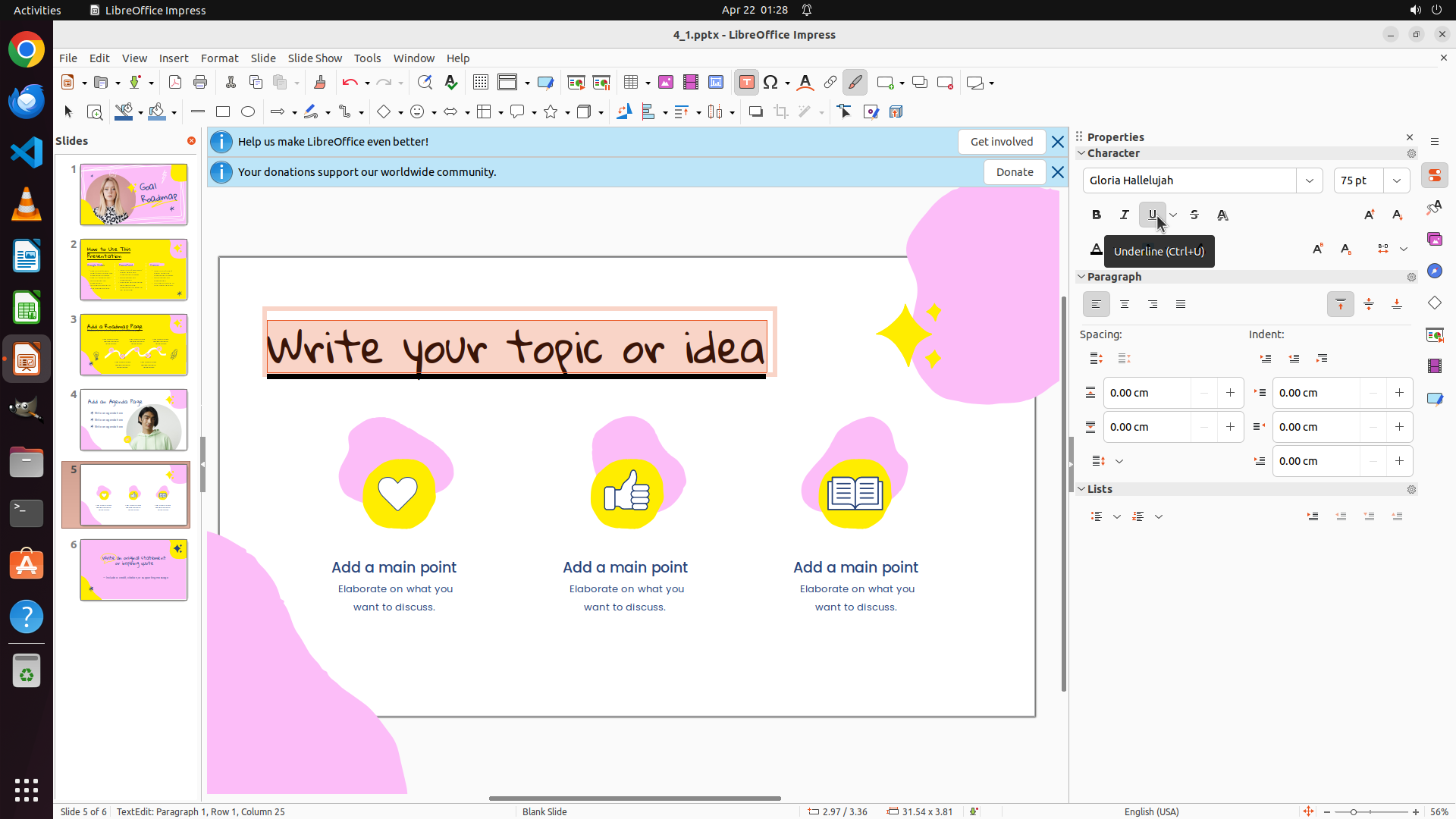Viewport: 1456px width, 819px height.
Task: Open the font name dropdown
Action: click(1309, 180)
